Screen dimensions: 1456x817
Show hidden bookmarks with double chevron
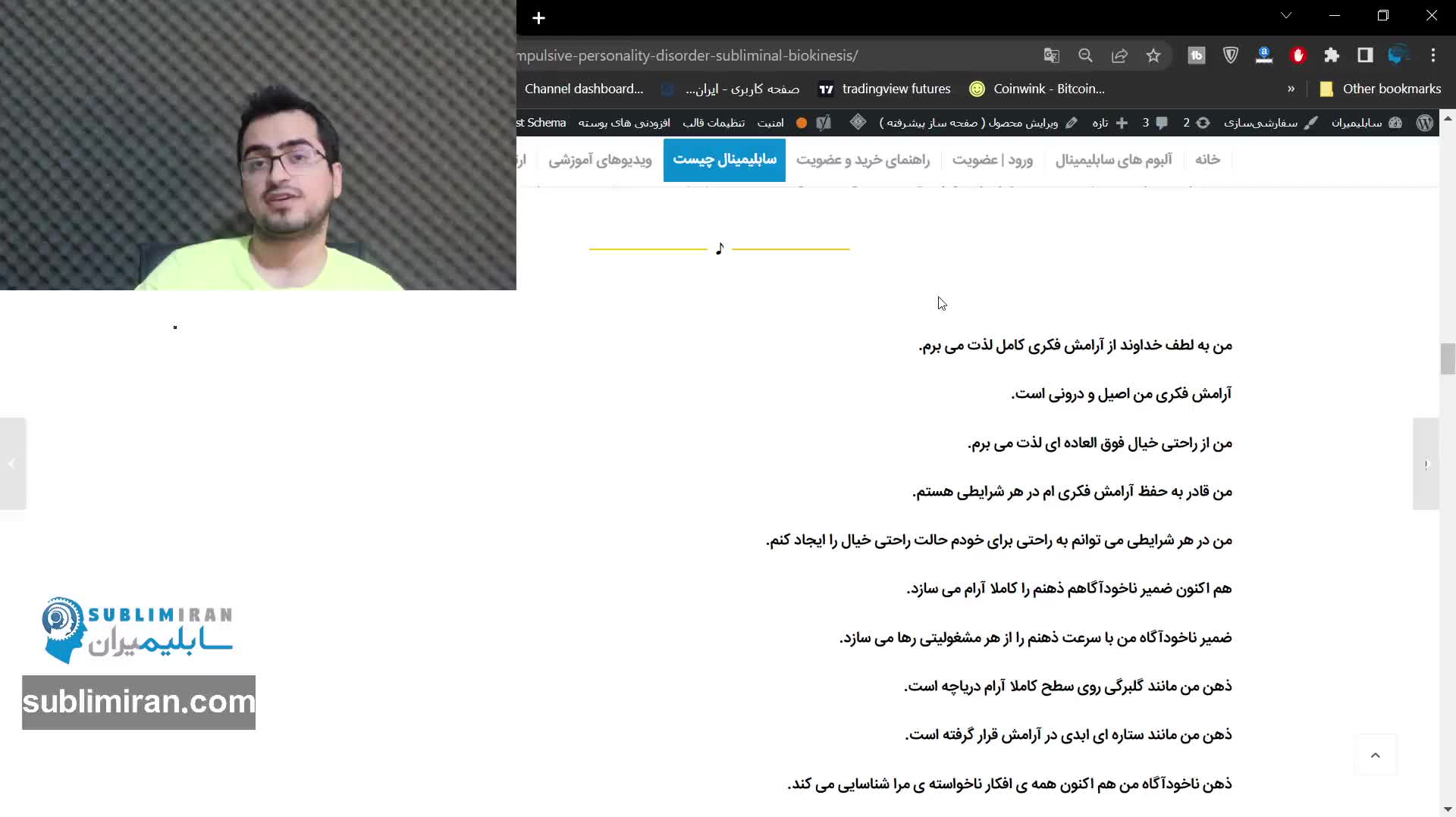tap(1291, 89)
